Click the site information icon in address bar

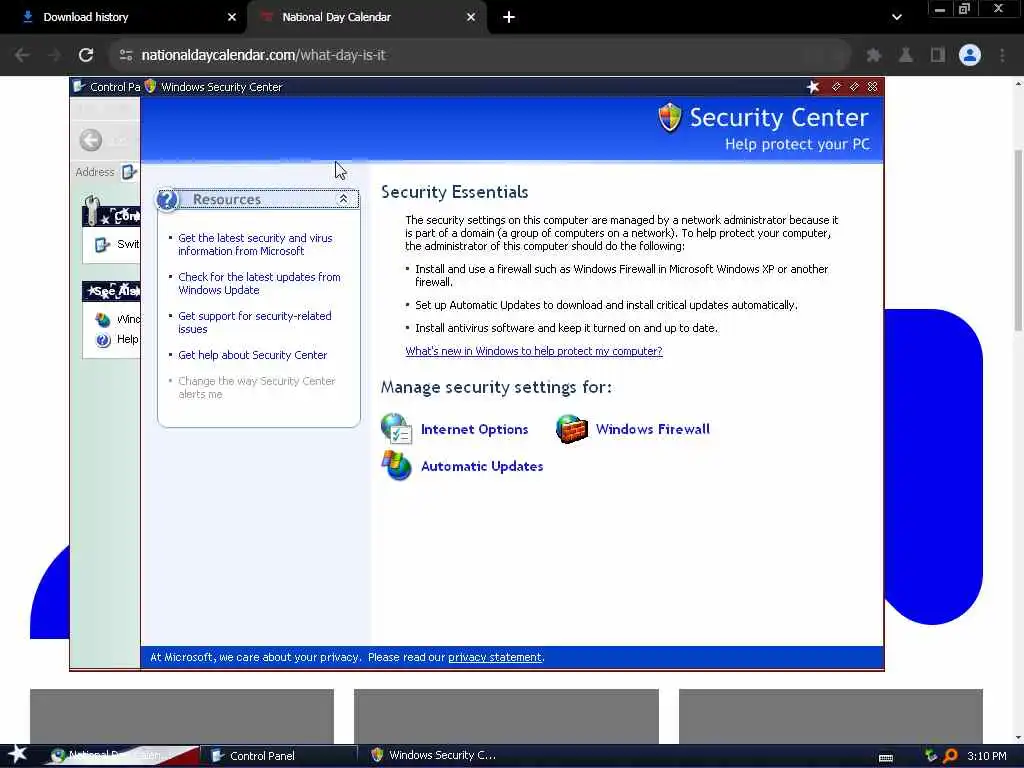click(126, 55)
